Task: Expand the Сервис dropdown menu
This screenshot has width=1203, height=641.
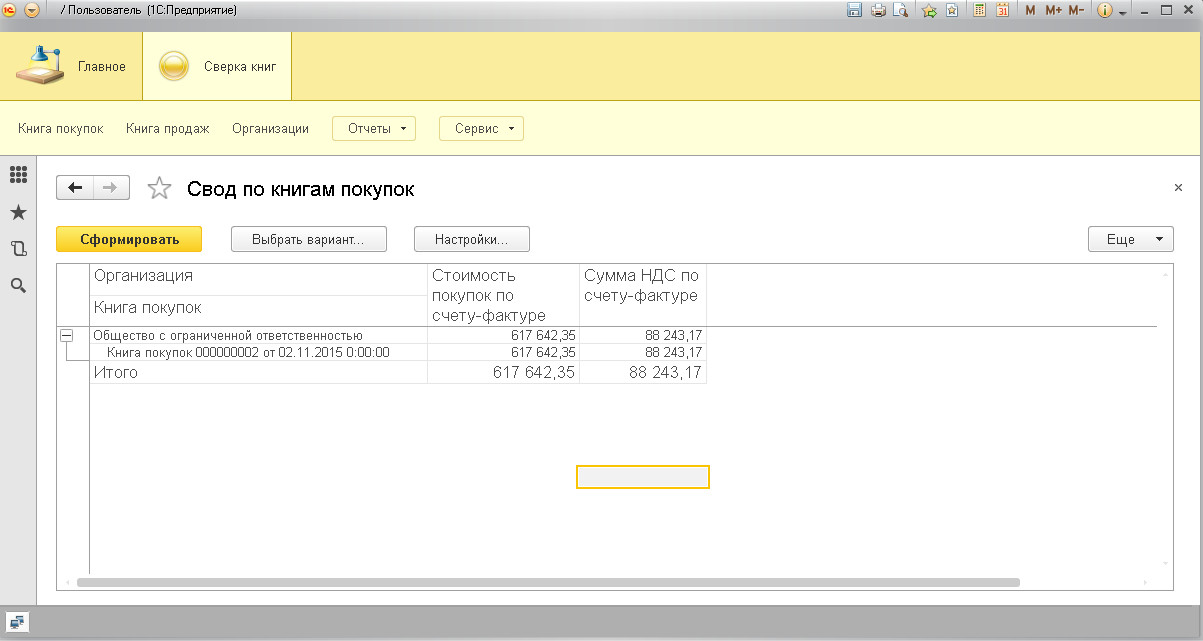Action: 481,129
